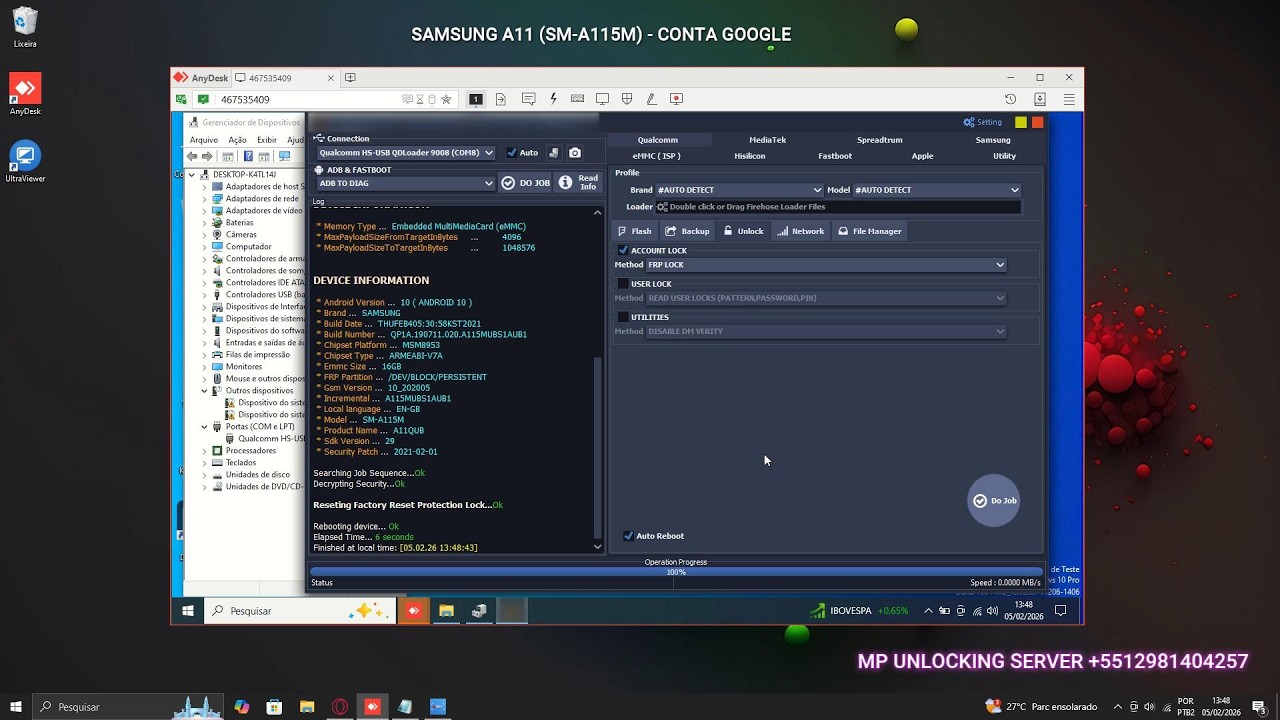Click the AnyDesk session recording icon
The height and width of the screenshot is (720, 1280).
pos(676,99)
